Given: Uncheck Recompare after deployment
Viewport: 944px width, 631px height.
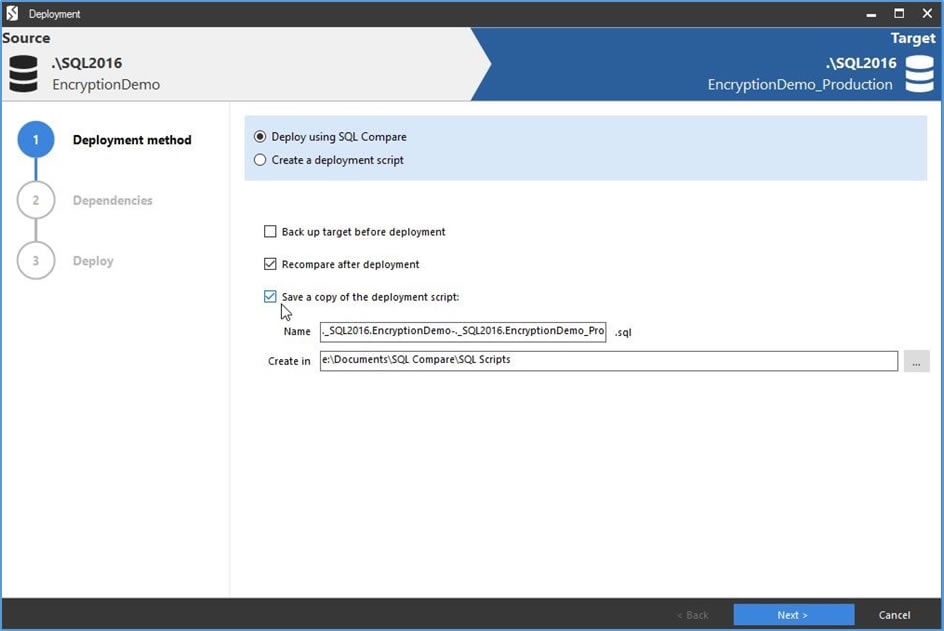Looking at the screenshot, I should click(270, 264).
